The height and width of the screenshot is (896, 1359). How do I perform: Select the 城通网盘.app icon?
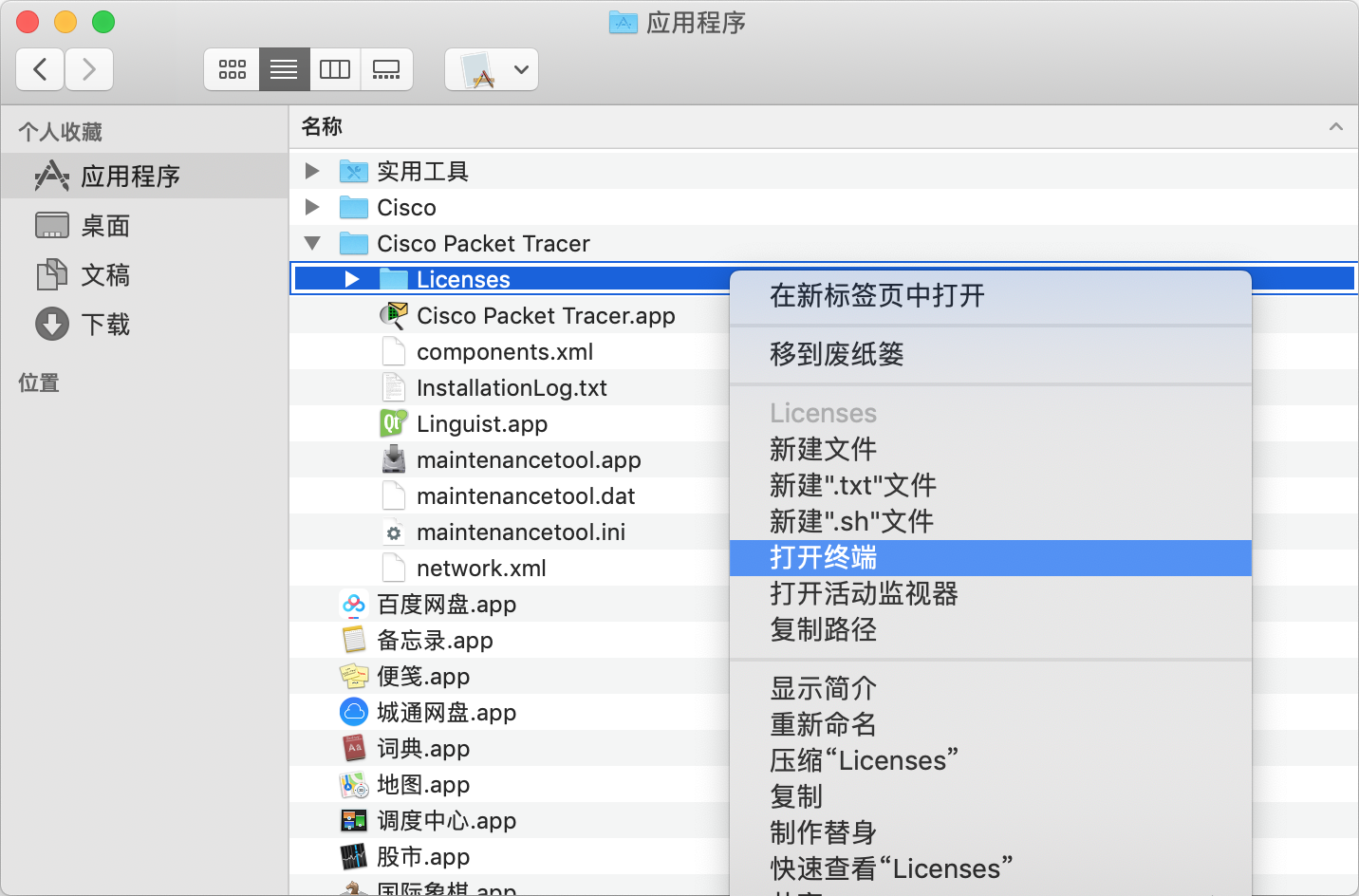[354, 712]
